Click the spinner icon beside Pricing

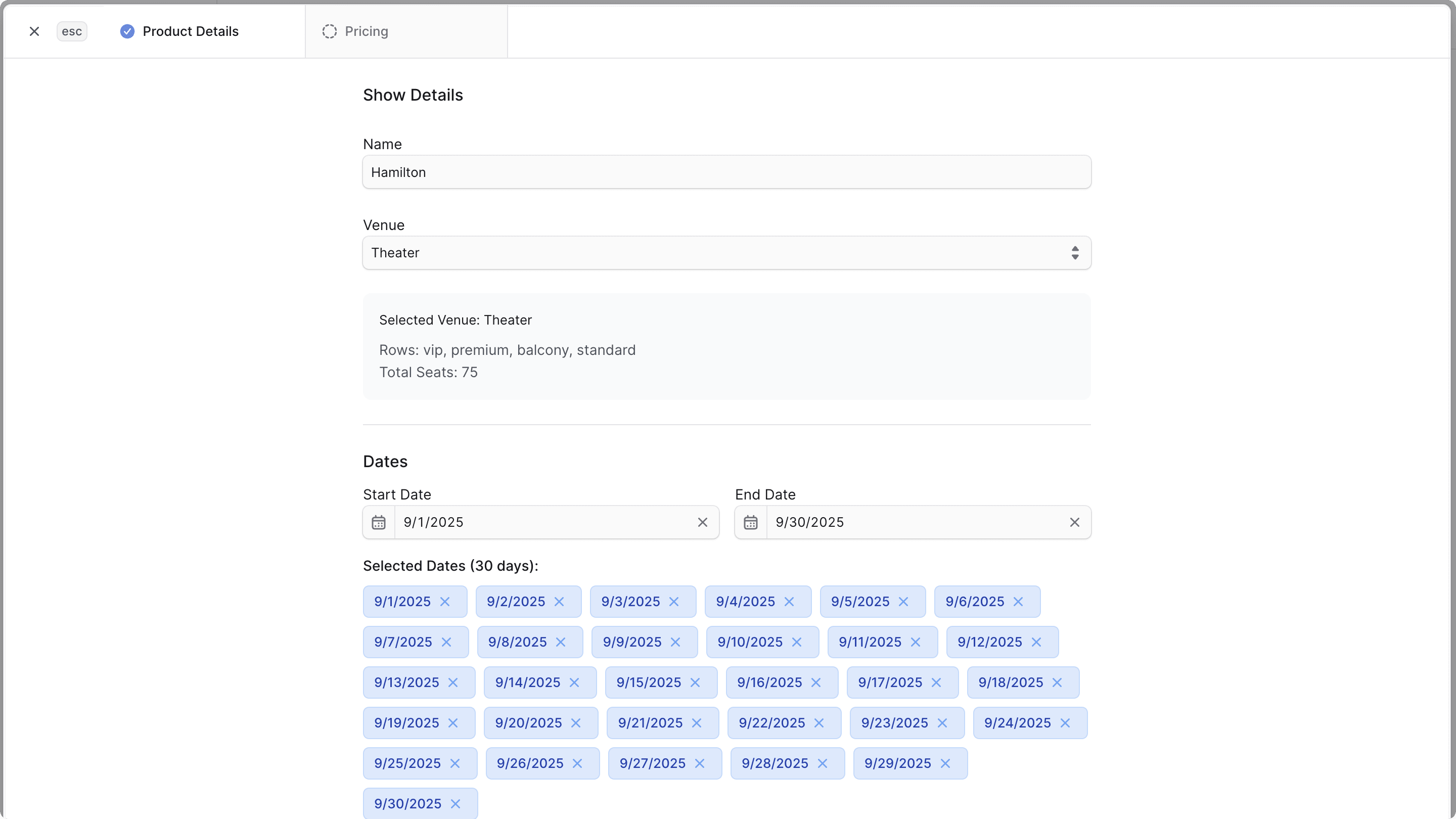[329, 31]
